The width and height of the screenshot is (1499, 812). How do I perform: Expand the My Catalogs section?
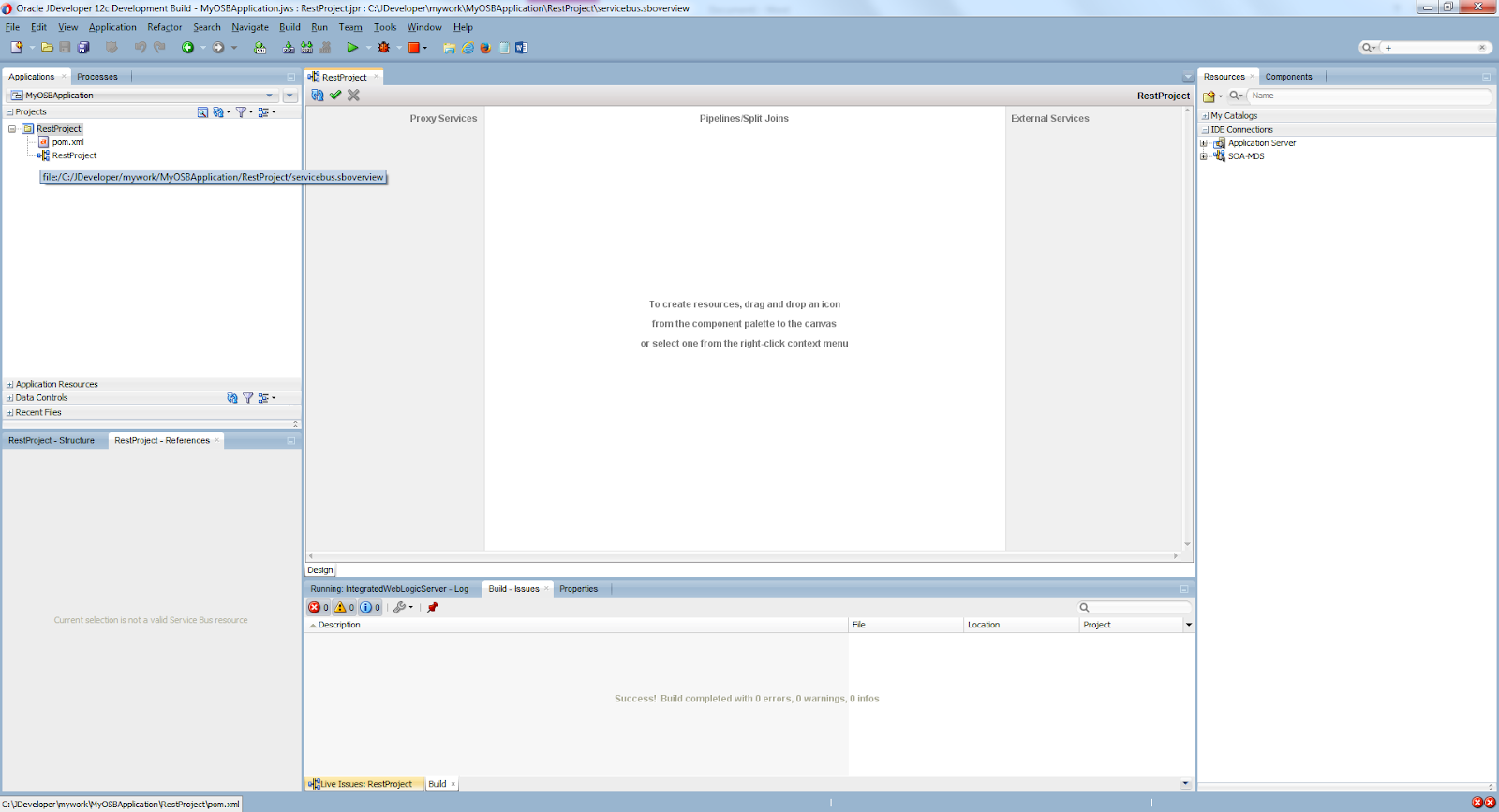(x=1206, y=116)
